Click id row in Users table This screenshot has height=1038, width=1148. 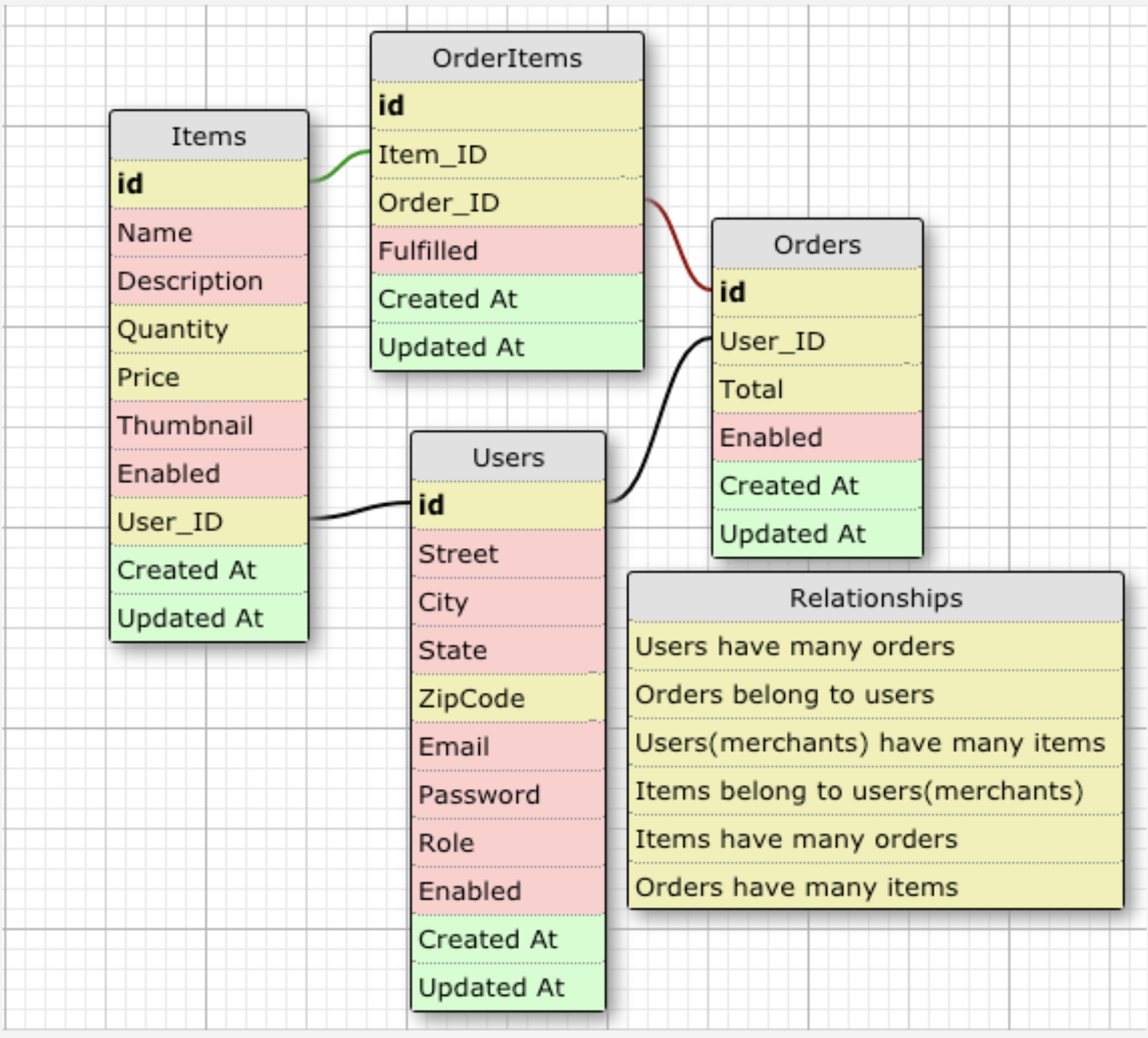509,505
